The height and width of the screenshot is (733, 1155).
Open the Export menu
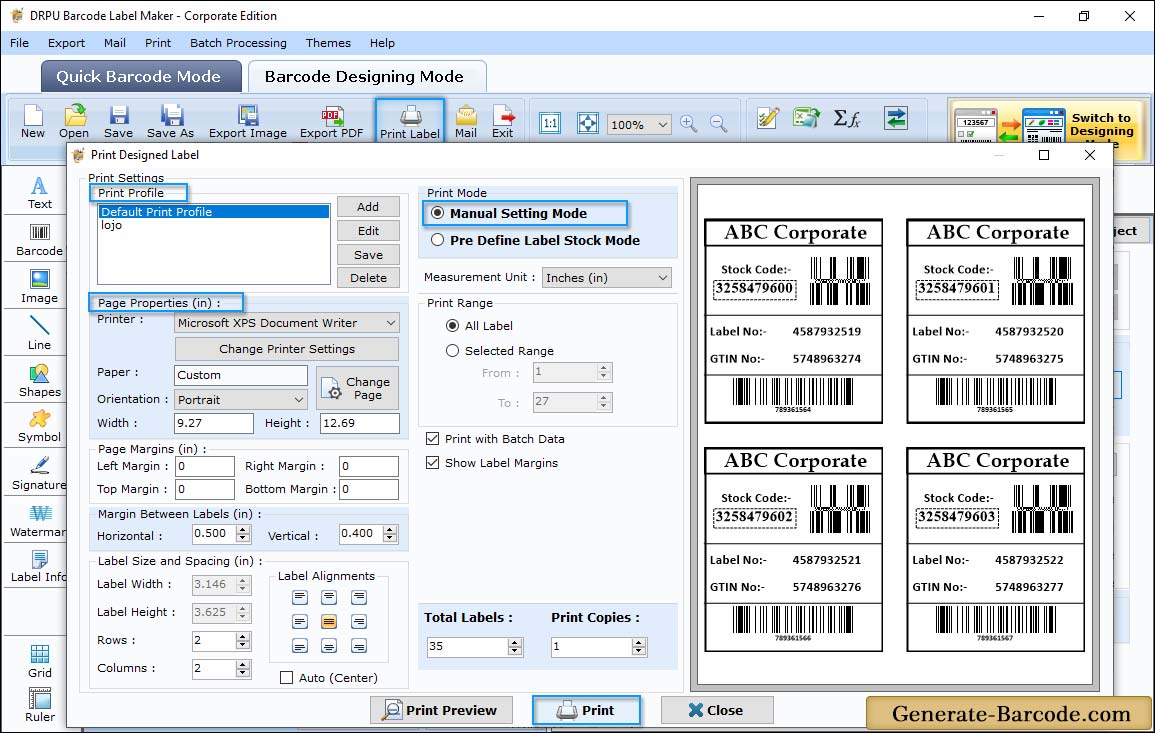tap(66, 43)
